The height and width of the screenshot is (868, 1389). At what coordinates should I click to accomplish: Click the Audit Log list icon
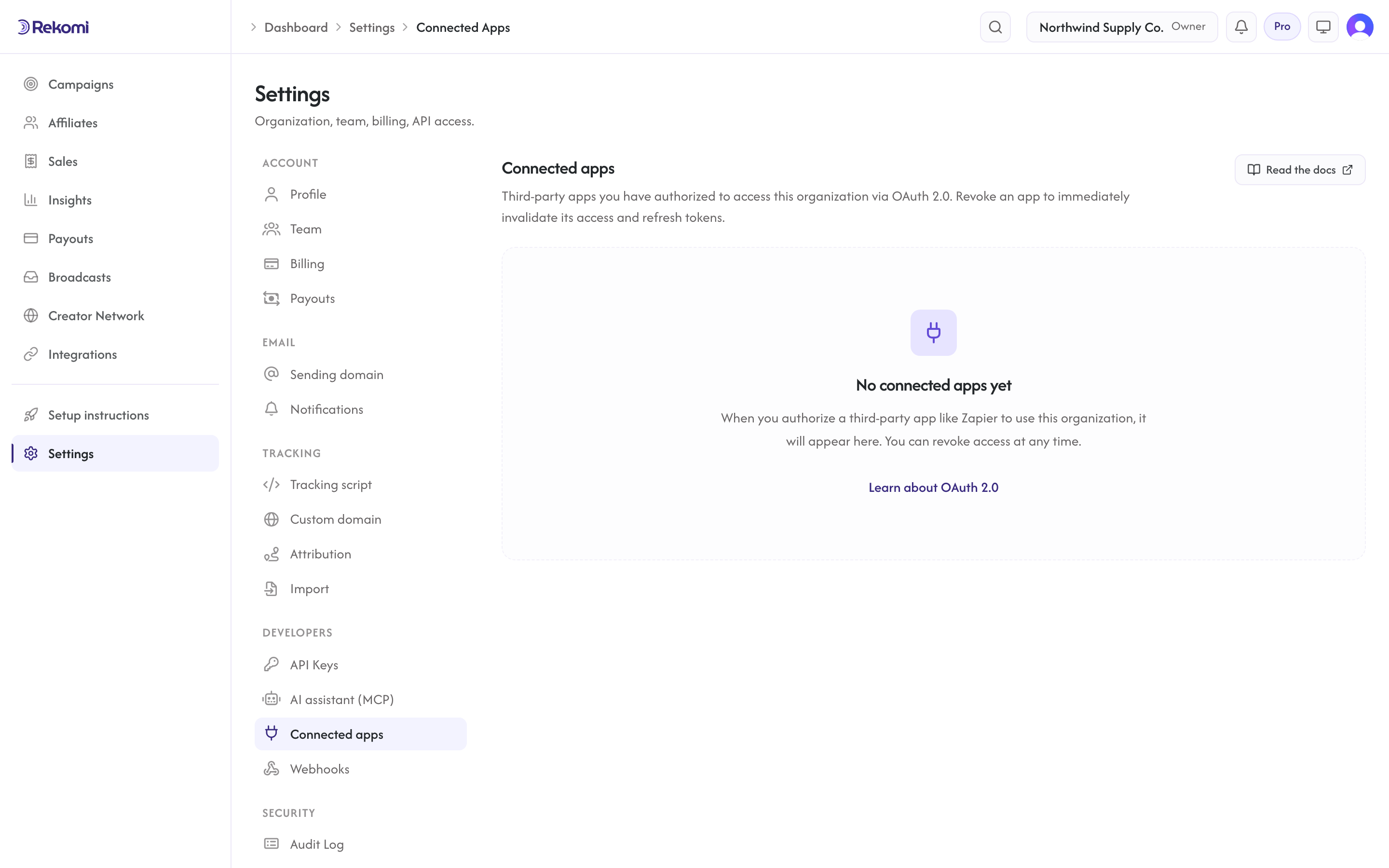tap(272, 844)
